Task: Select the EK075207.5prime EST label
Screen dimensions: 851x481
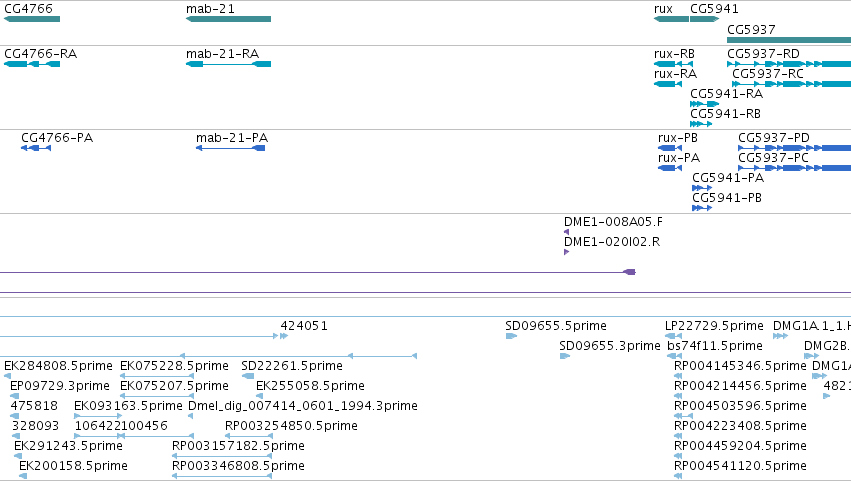Action: click(174, 386)
